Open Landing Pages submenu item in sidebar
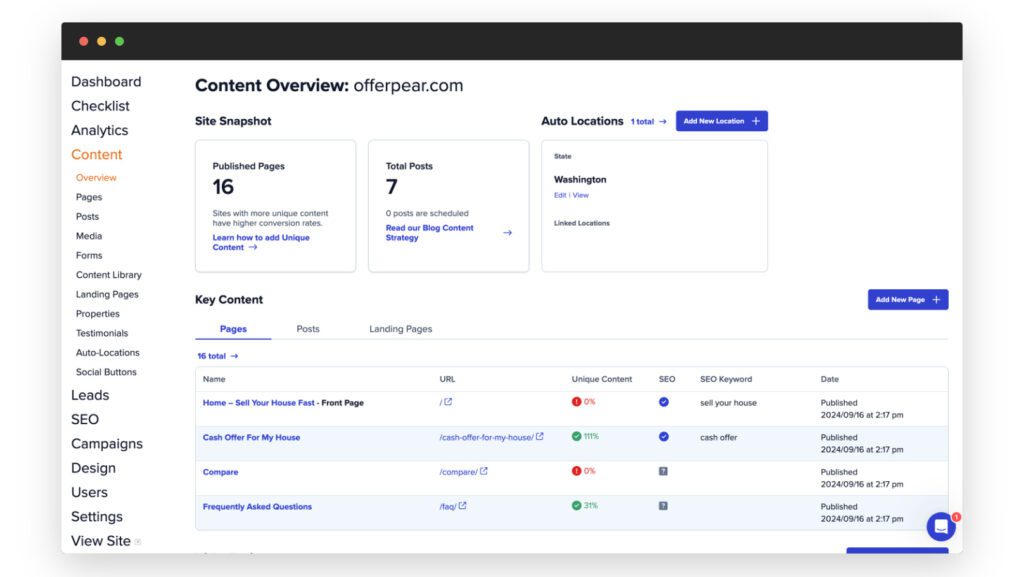1024x577 pixels. click(x=107, y=294)
